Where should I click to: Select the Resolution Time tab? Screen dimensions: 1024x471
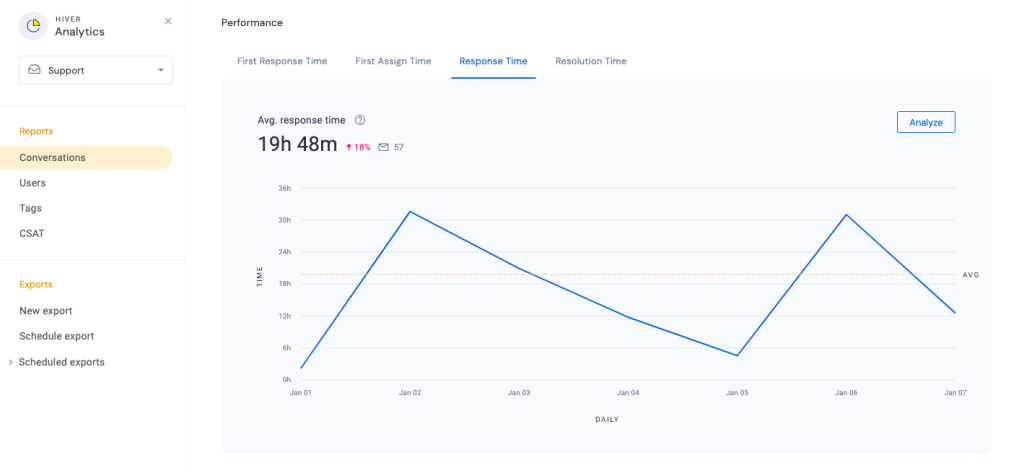tap(591, 61)
